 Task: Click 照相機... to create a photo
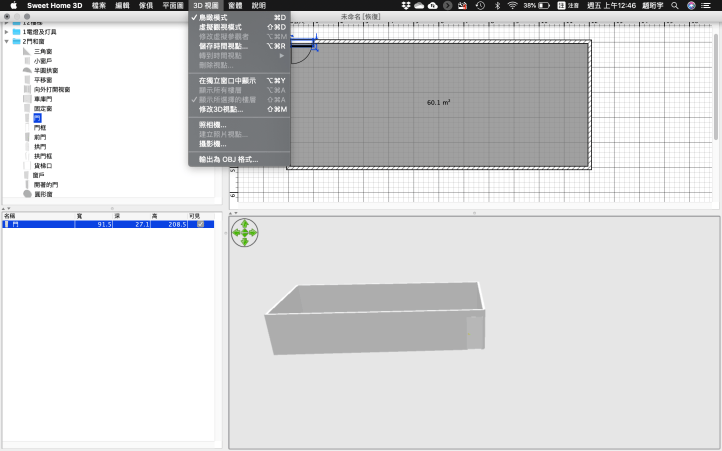213,125
